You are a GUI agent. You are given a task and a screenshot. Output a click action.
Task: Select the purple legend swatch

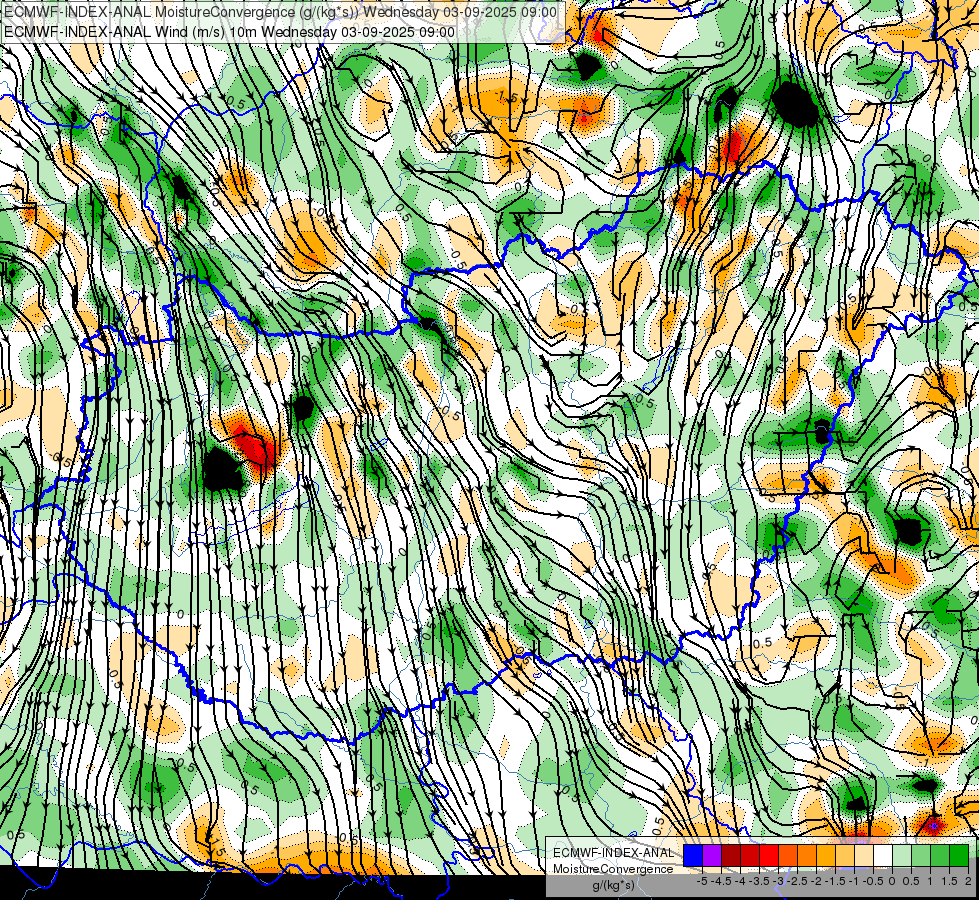(x=712, y=855)
